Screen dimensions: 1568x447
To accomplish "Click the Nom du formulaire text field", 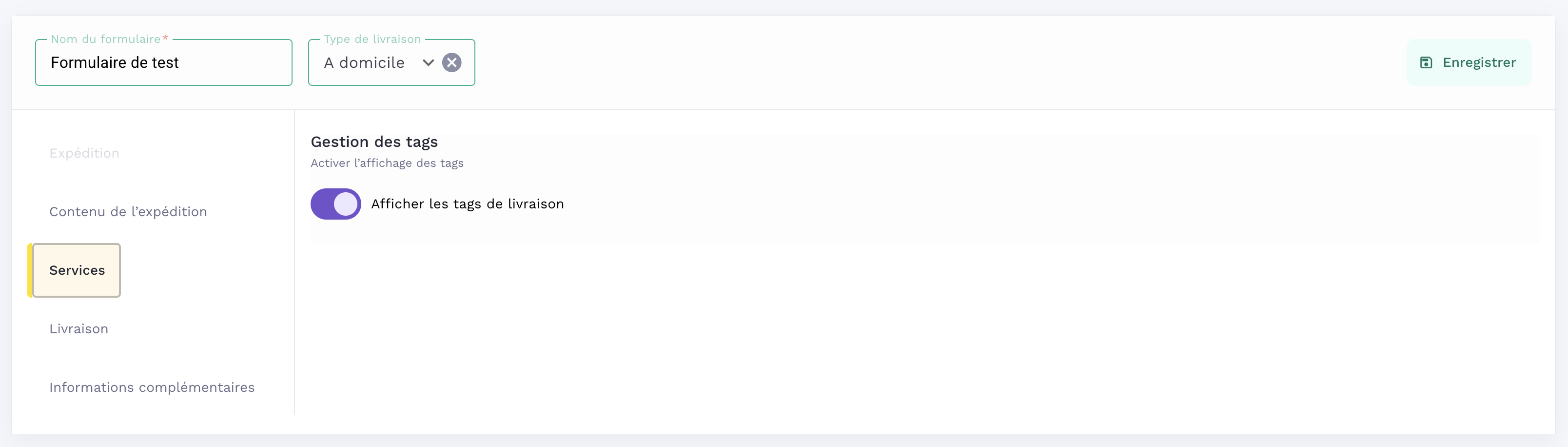I will pyautogui.click(x=163, y=62).
